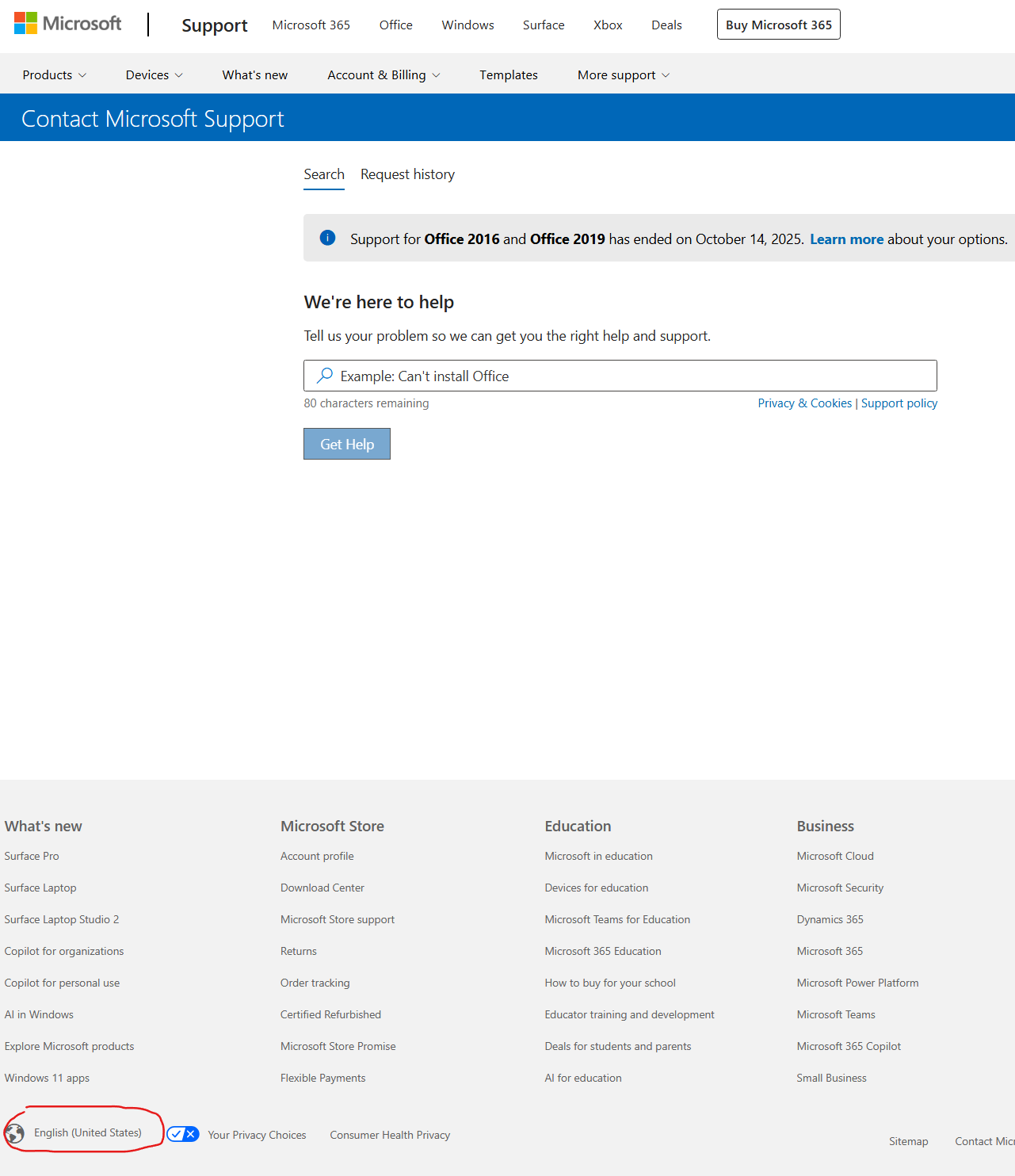
Task: Open the Microsoft Security footer link
Action: pos(840,888)
